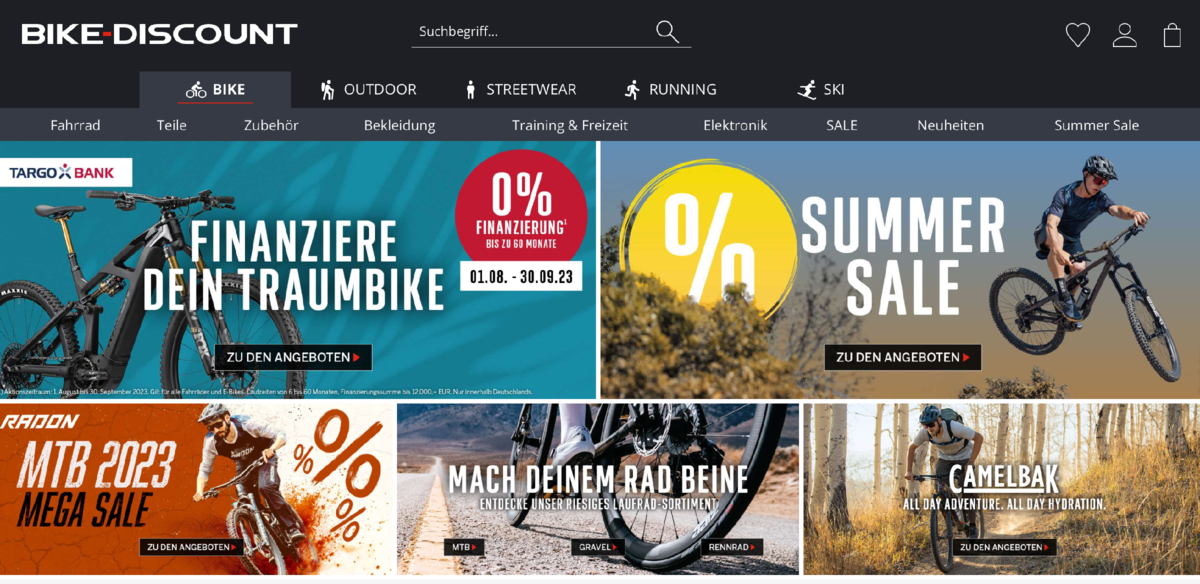Switch to the Running tab

[x=670, y=90]
